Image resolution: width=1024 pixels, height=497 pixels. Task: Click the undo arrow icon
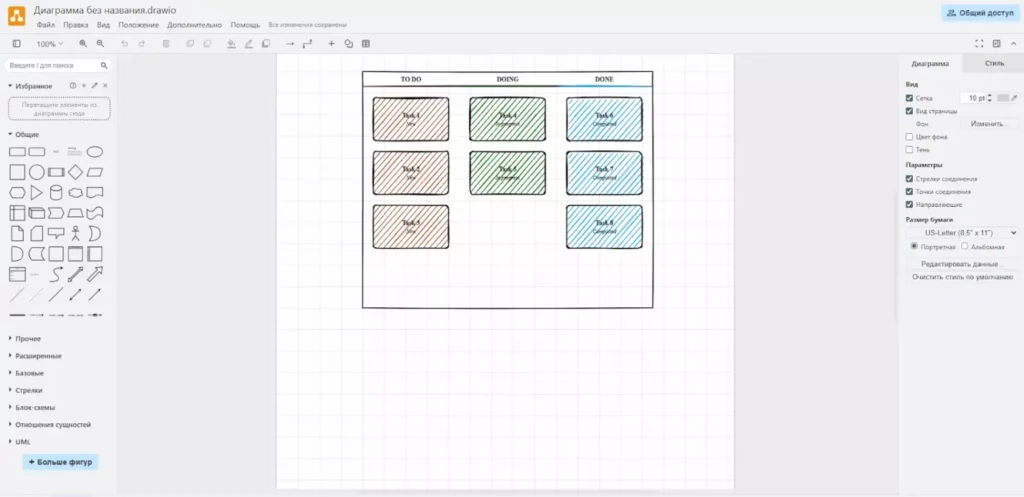point(124,44)
